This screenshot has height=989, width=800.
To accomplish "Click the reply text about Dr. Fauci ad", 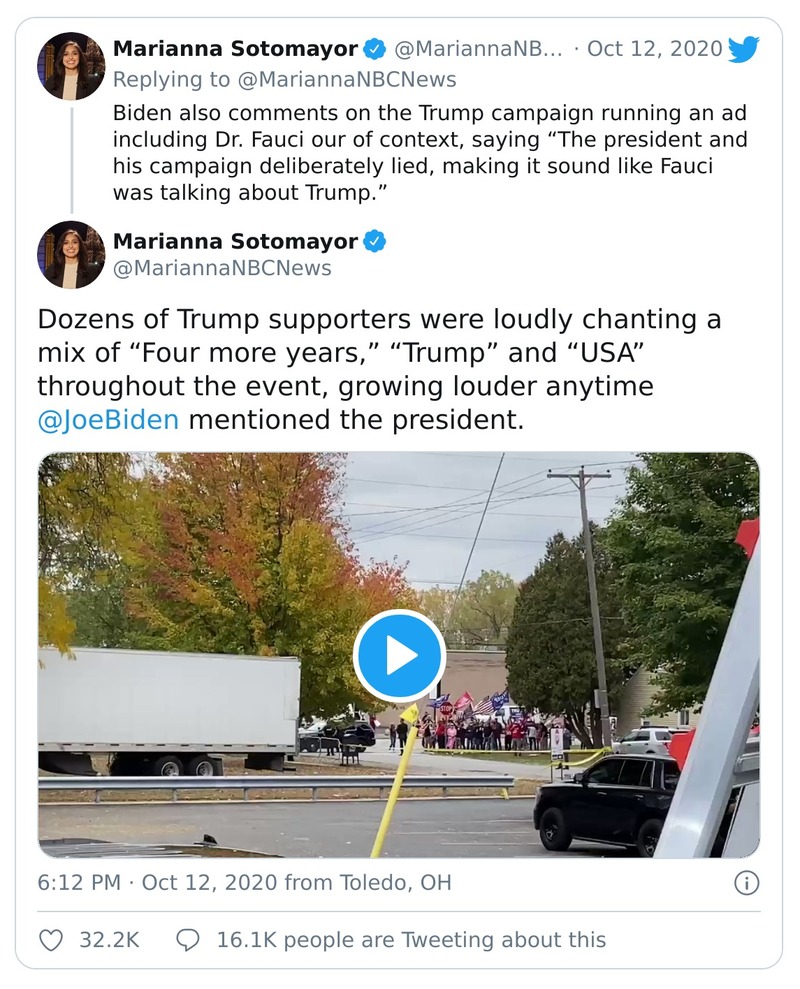I will (x=430, y=152).
